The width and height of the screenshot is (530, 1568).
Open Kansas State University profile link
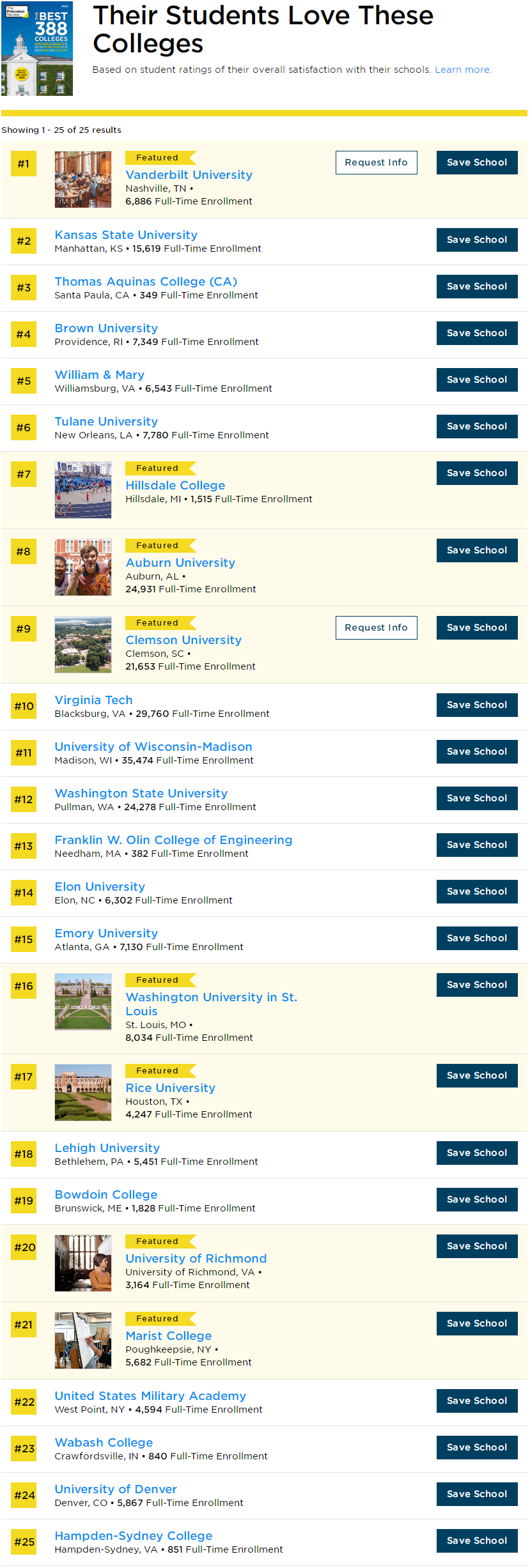tap(126, 234)
